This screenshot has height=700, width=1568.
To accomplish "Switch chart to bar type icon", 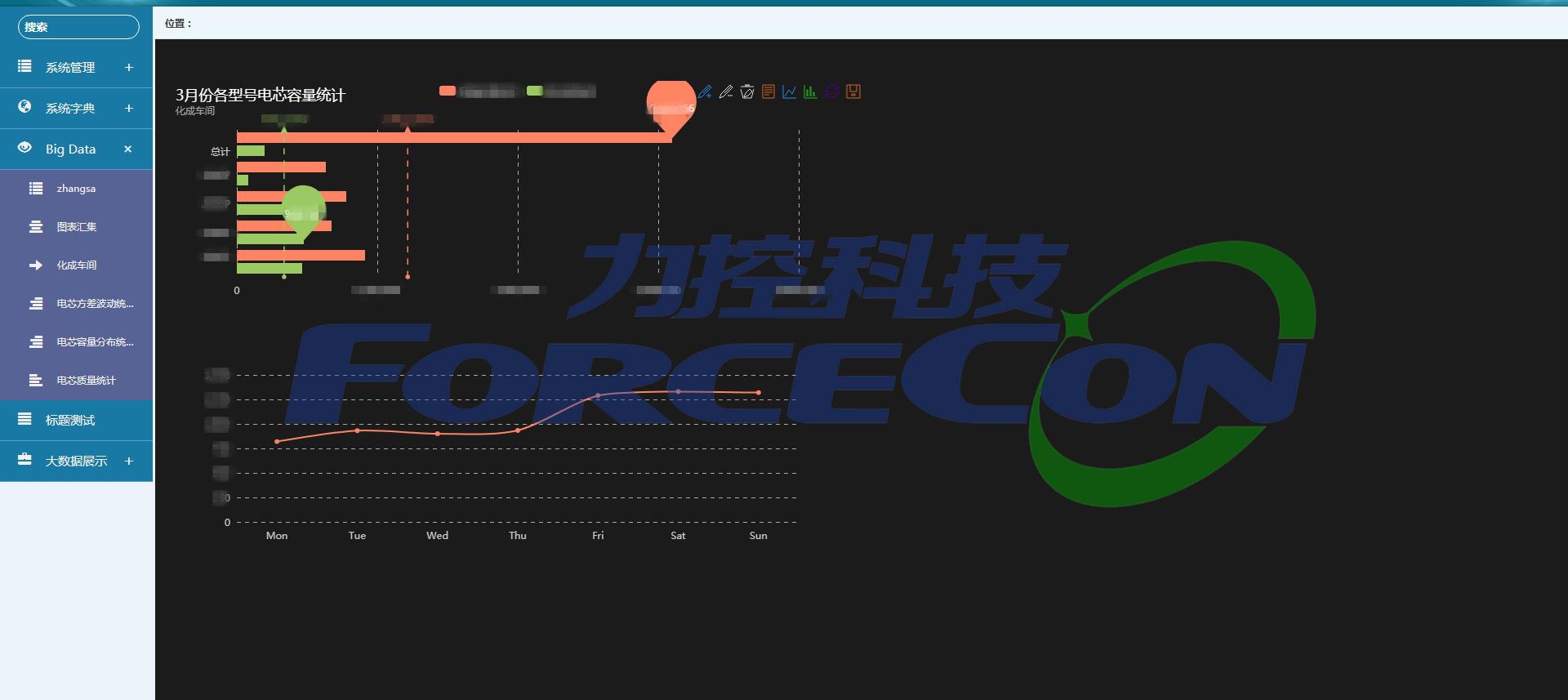I will click(x=810, y=91).
